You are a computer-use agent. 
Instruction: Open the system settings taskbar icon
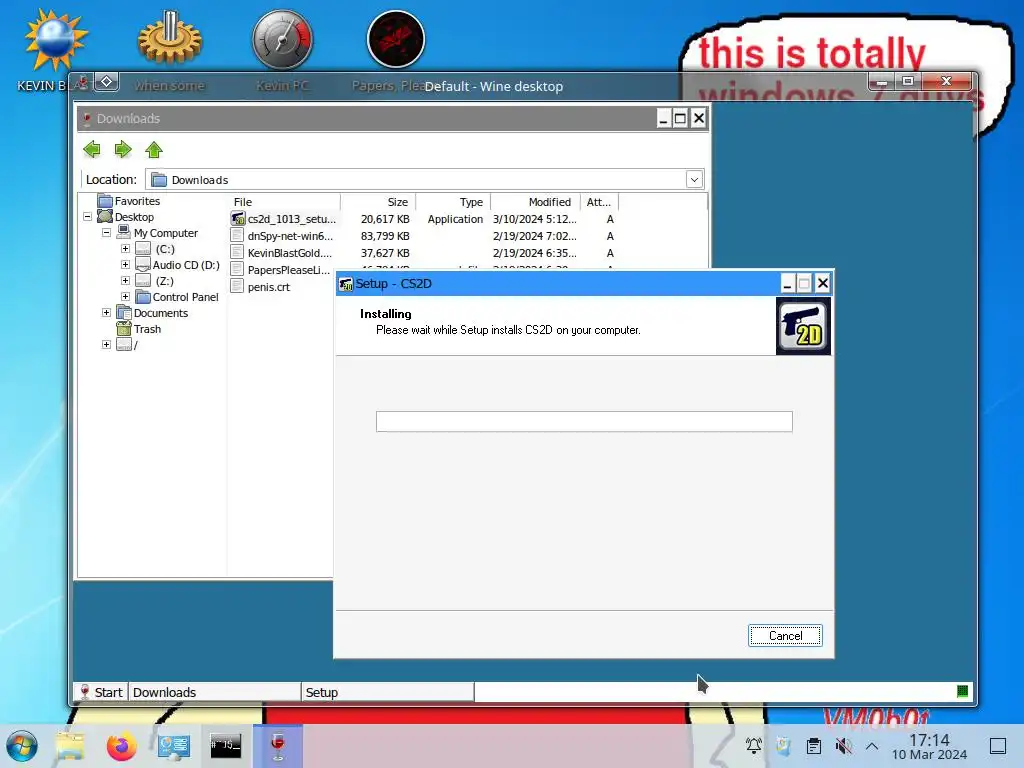click(174, 746)
